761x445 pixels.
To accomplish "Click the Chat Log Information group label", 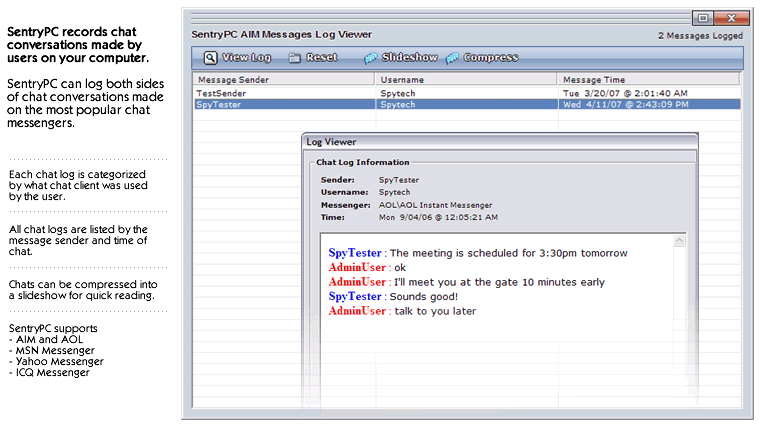I will pos(363,162).
